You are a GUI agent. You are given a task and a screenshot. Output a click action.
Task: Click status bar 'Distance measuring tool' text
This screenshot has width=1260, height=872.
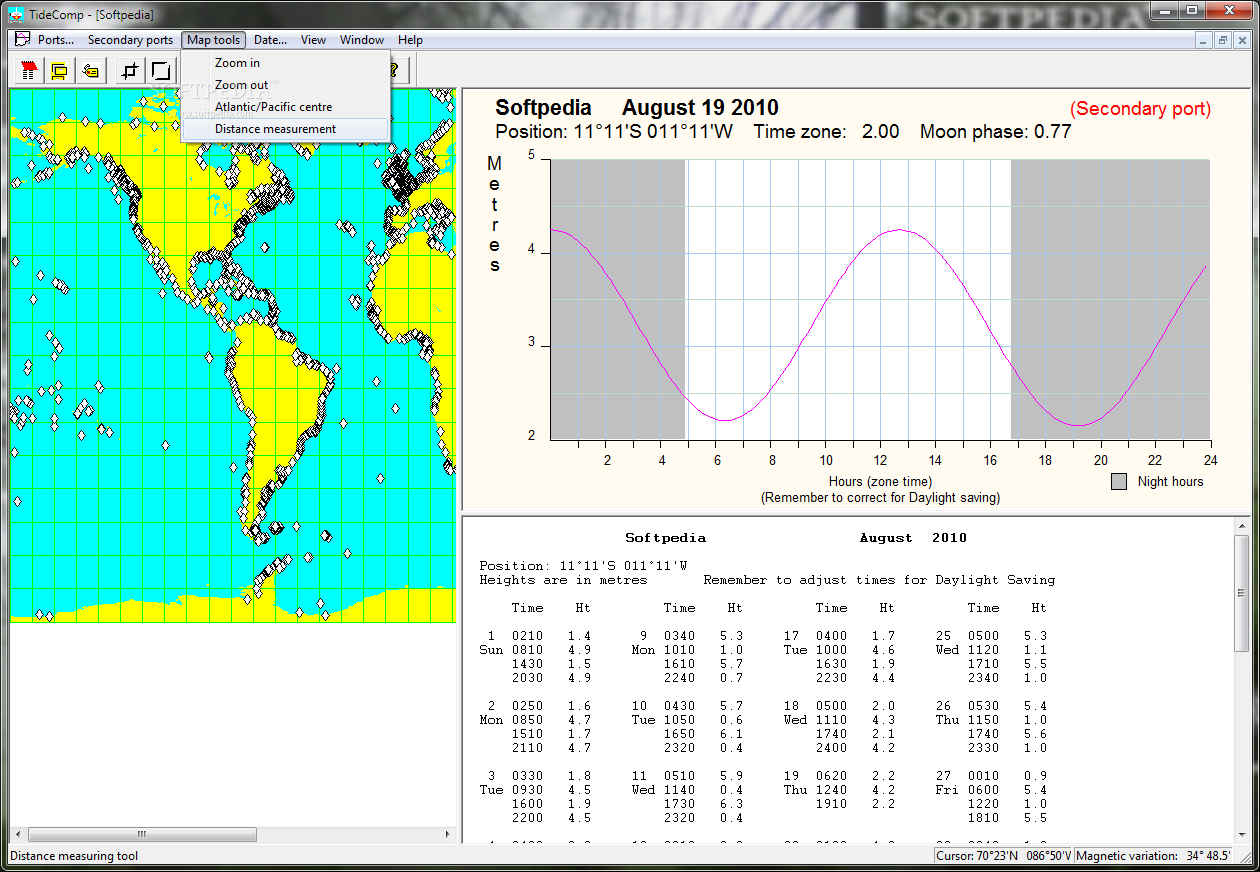pyautogui.click(x=74, y=856)
